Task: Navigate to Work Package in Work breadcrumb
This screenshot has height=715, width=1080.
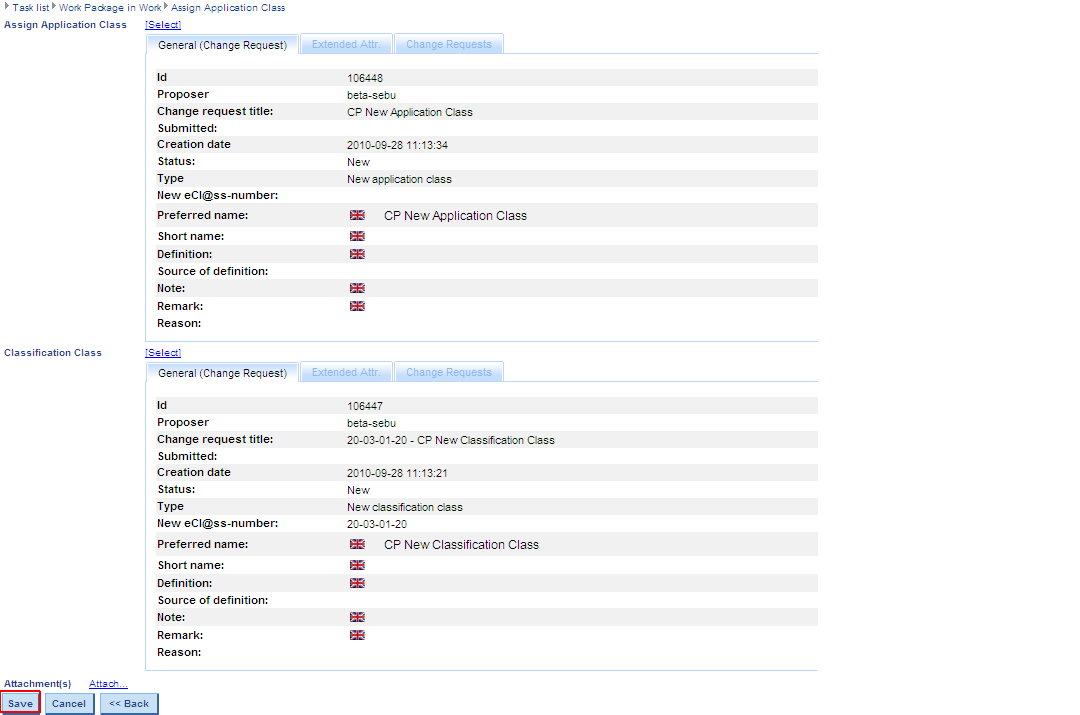Action: [109, 7]
